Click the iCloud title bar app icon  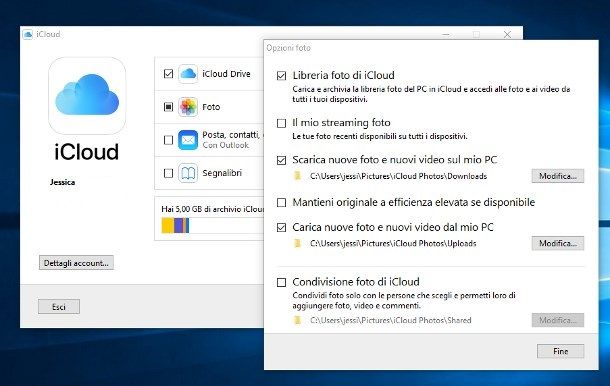[28, 34]
